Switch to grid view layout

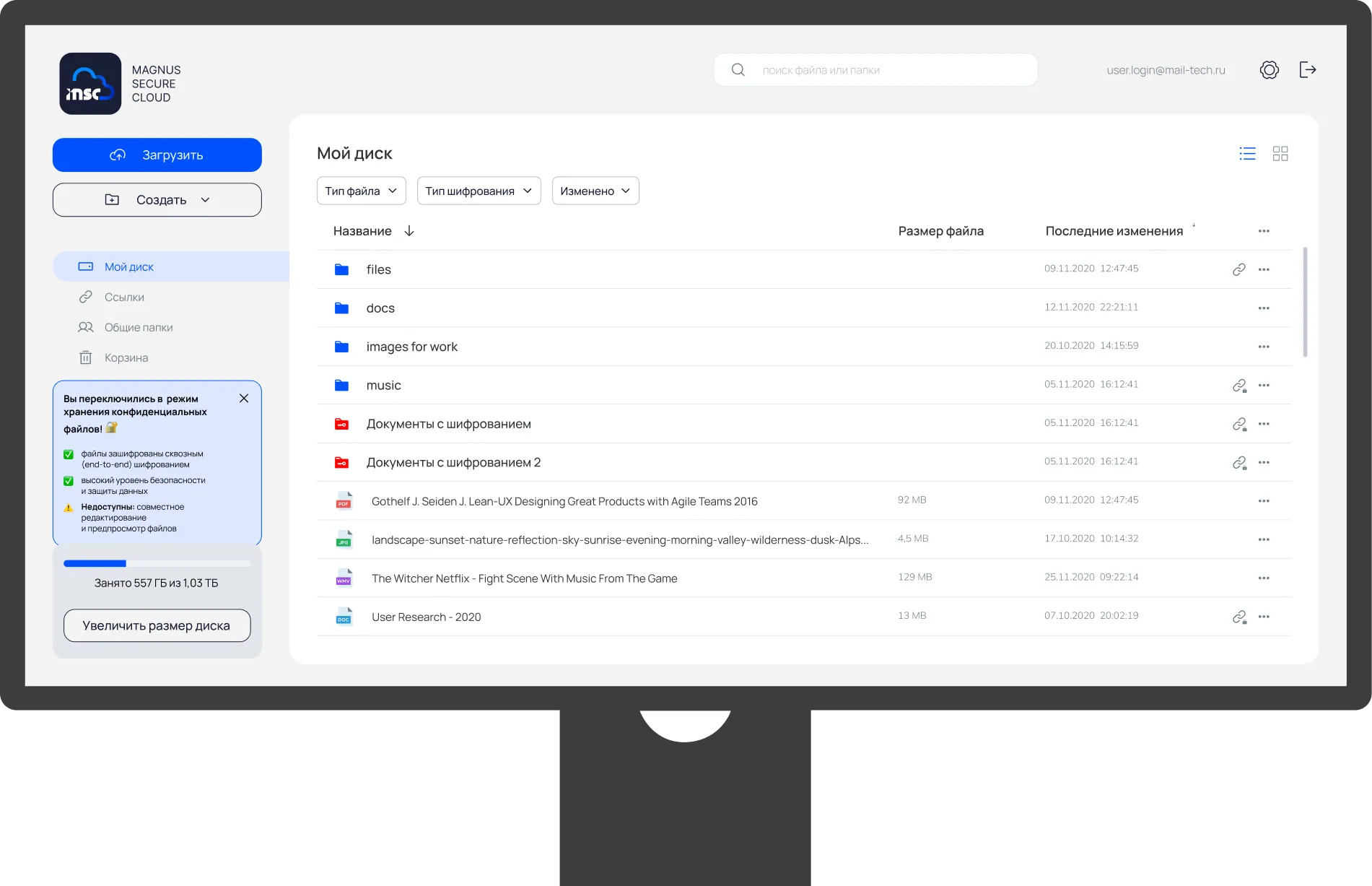[x=1281, y=153]
